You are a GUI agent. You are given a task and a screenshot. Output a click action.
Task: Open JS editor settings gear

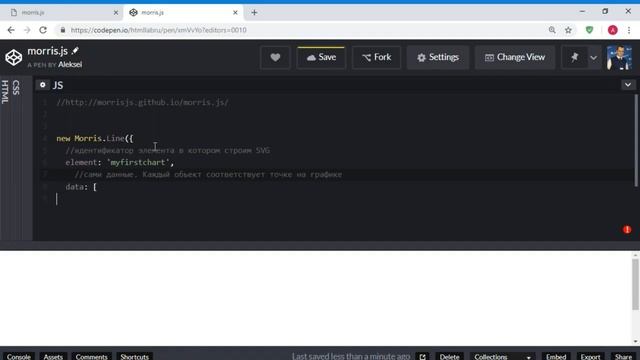point(42,85)
